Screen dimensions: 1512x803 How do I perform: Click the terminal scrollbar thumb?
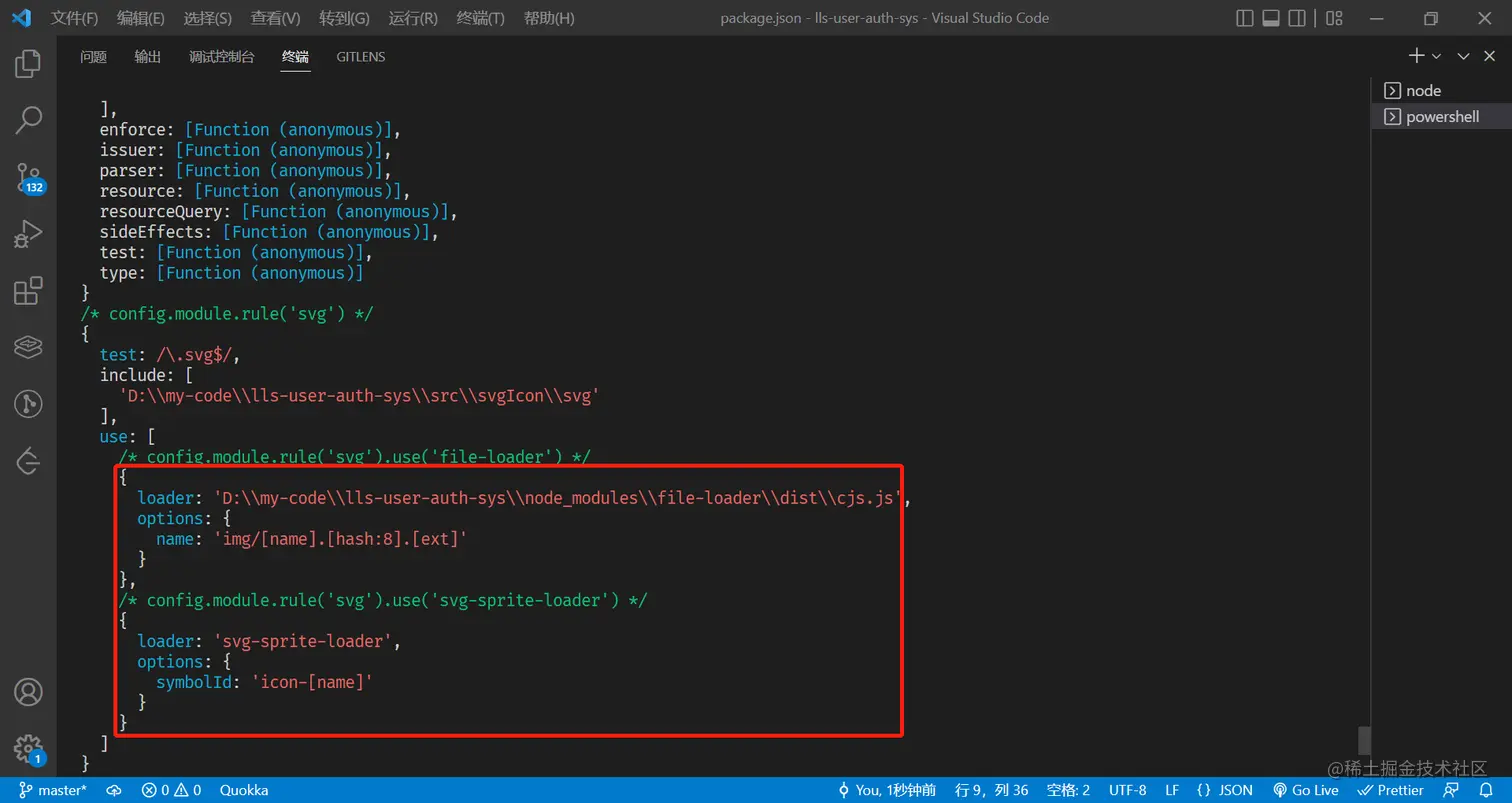pos(1364,740)
